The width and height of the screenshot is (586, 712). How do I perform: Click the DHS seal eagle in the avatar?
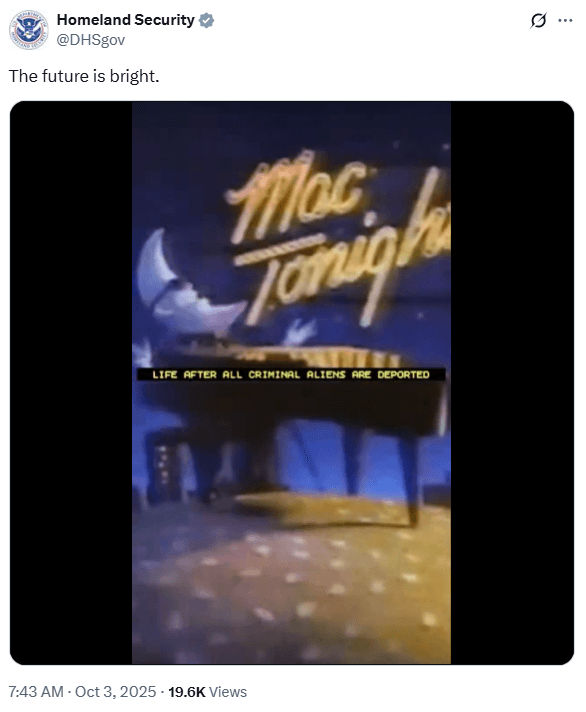[29, 29]
